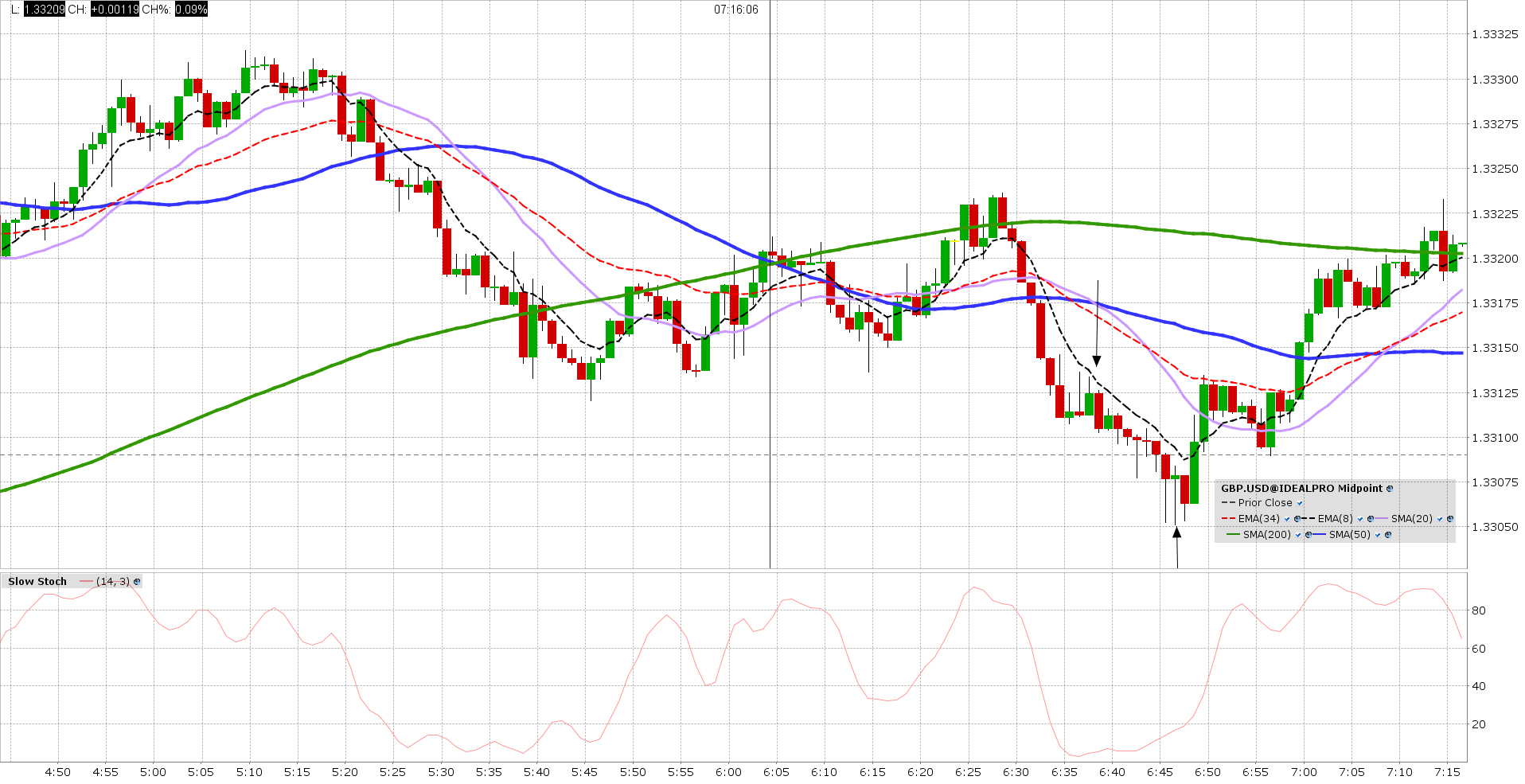This screenshot has height=784, width=1525.
Task: Uncheck the SMA(200) visibility checkbox
Action: (1298, 535)
